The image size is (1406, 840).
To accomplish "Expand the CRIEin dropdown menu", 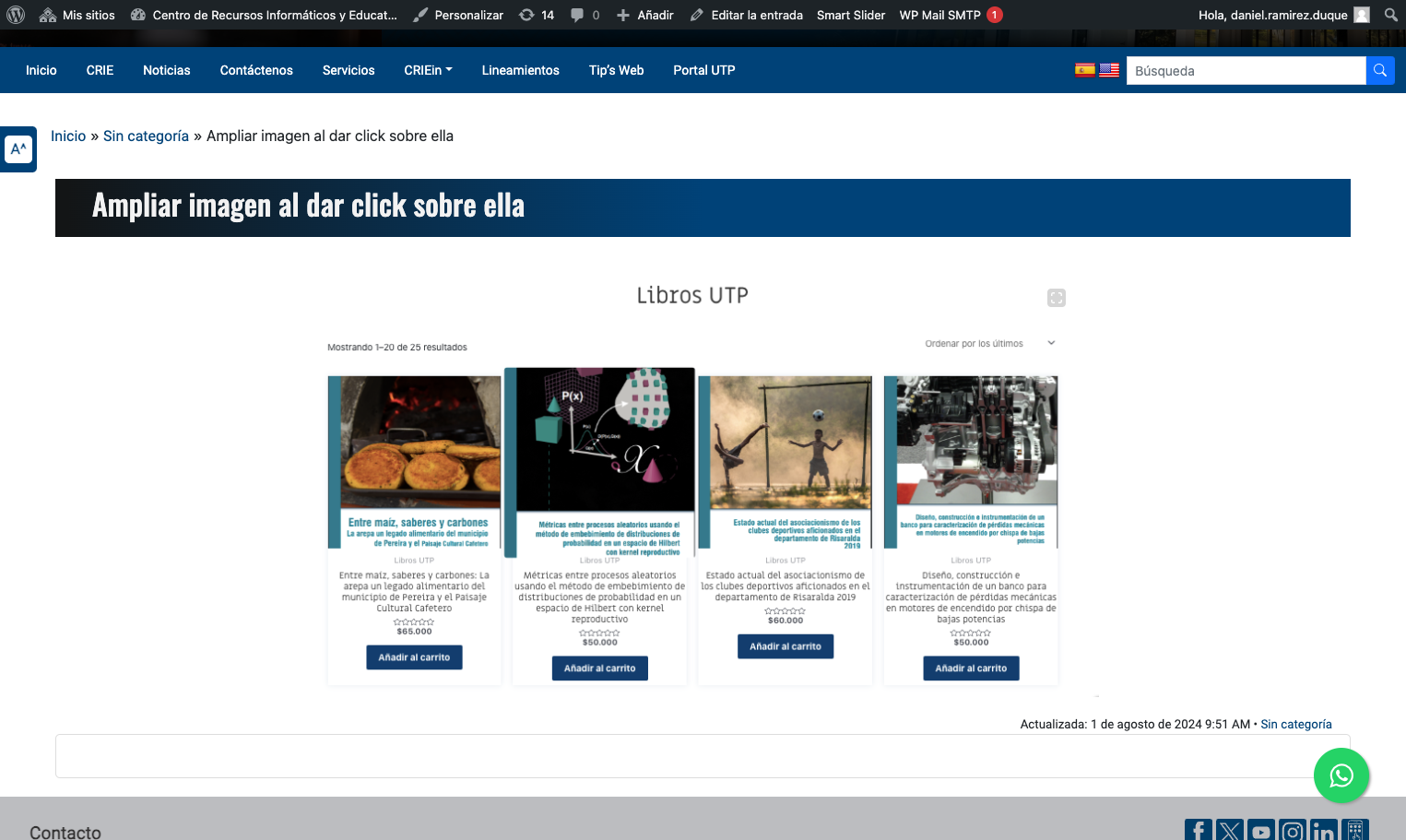I will coord(429,70).
